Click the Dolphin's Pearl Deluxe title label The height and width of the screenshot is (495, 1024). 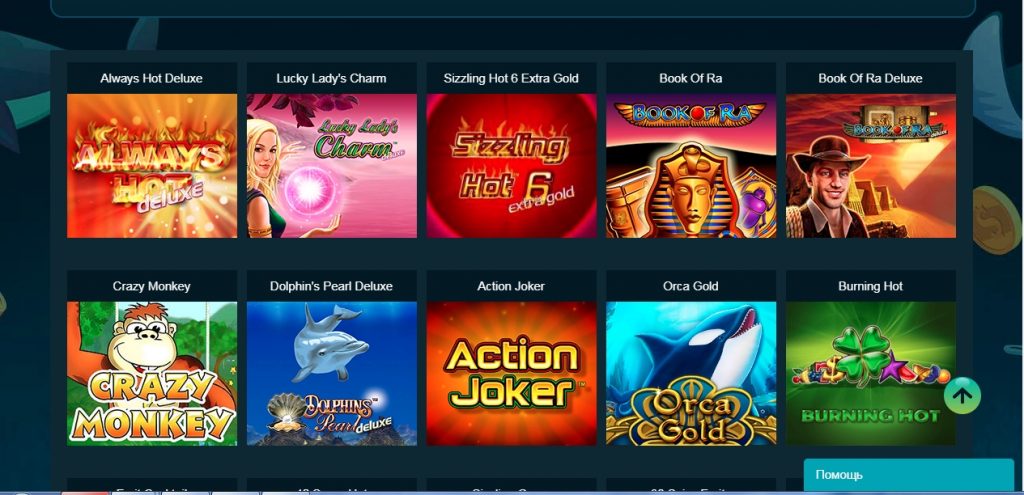point(331,286)
